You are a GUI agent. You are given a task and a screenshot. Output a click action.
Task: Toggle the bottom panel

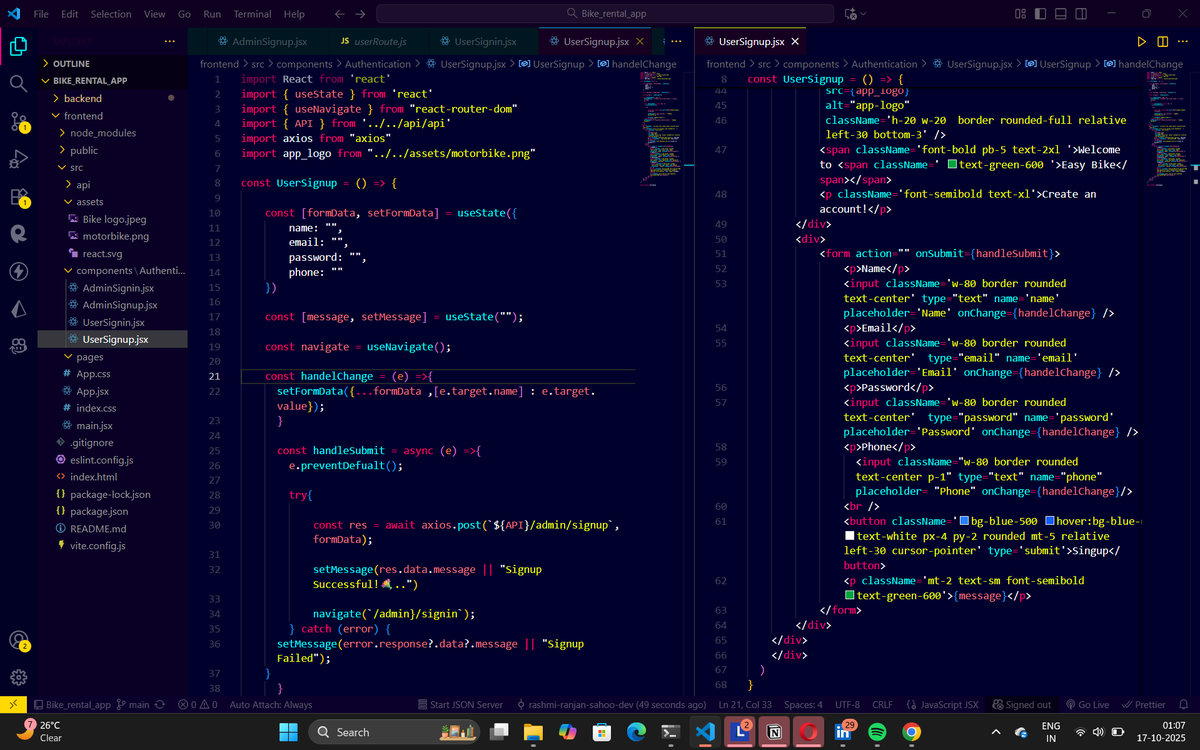[1059, 14]
